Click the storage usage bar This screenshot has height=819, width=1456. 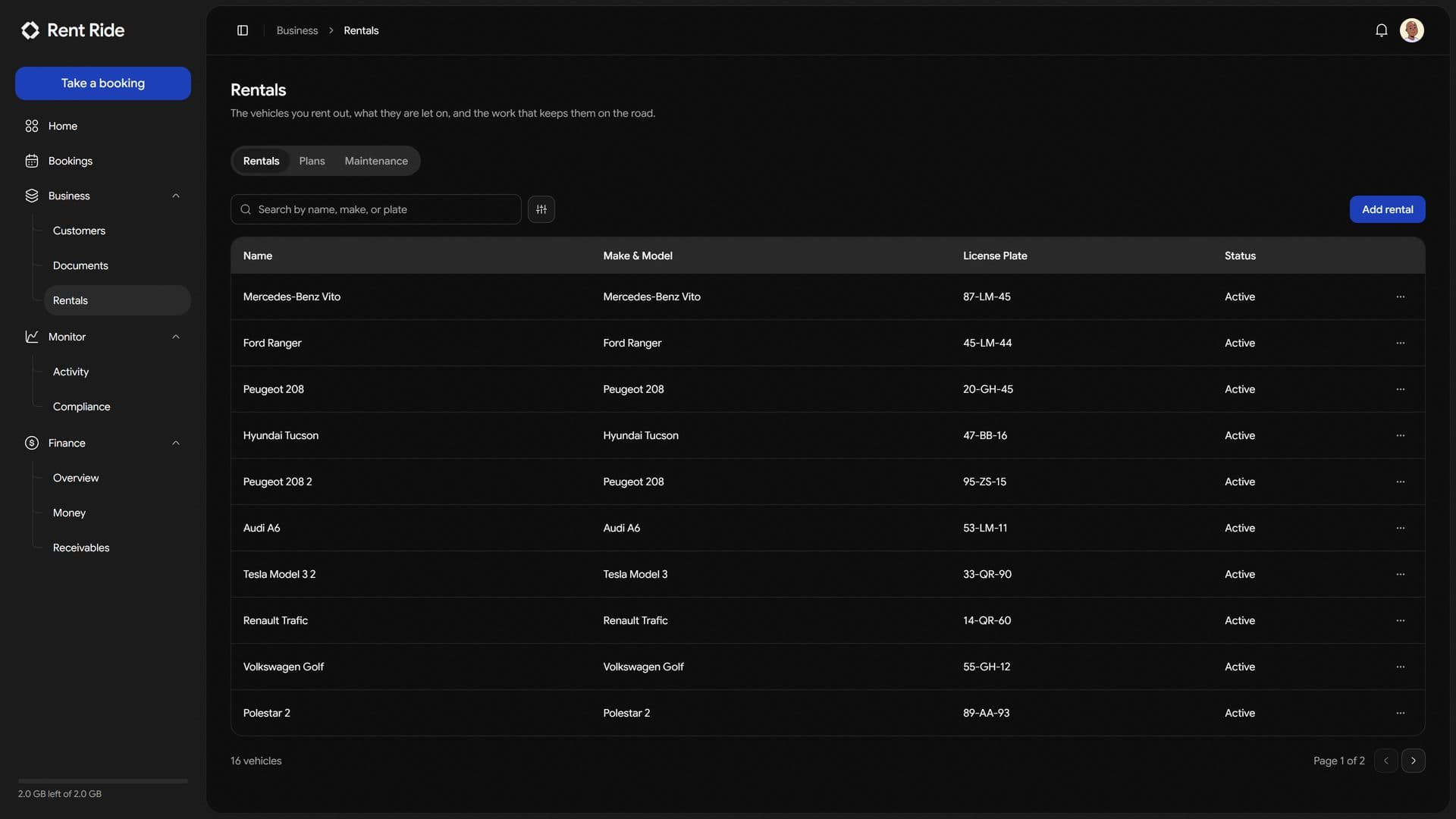click(x=103, y=780)
